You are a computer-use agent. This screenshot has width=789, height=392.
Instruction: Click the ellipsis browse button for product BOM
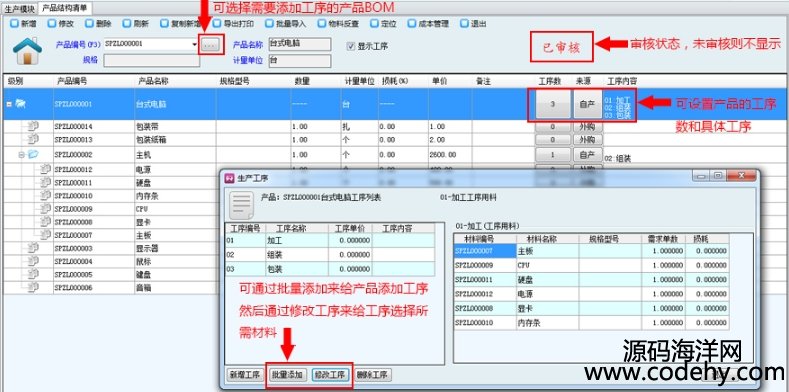pyautogui.click(x=211, y=45)
